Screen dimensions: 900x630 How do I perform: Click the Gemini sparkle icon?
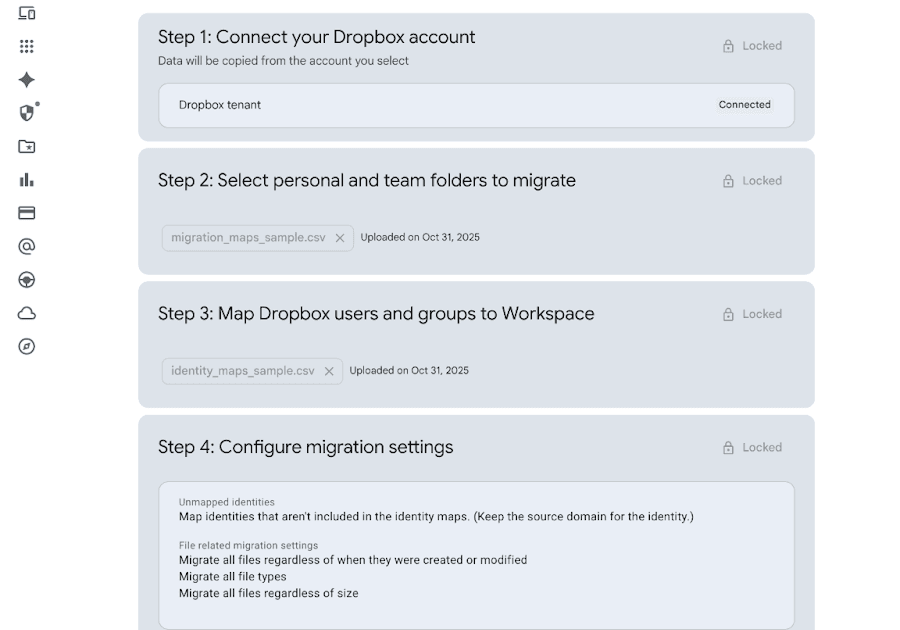click(27, 80)
